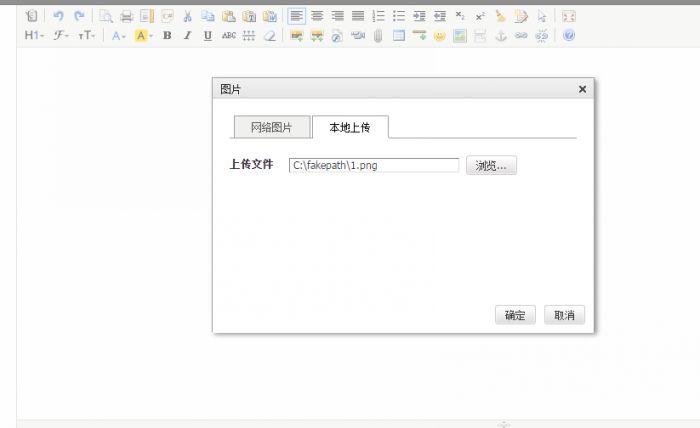This screenshot has height=428, width=700.
Task: Apply subscript formatting
Action: pyautogui.click(x=460, y=16)
